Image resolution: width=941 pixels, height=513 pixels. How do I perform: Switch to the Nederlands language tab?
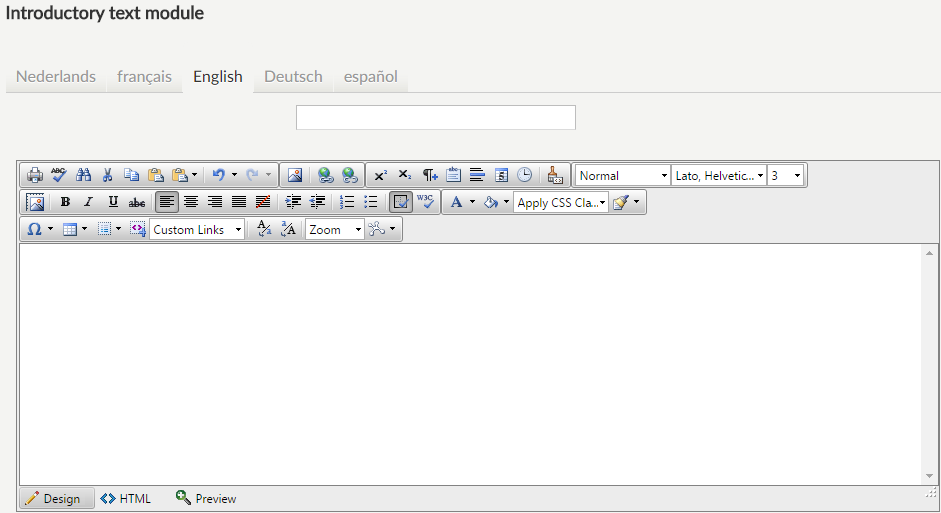click(x=56, y=77)
